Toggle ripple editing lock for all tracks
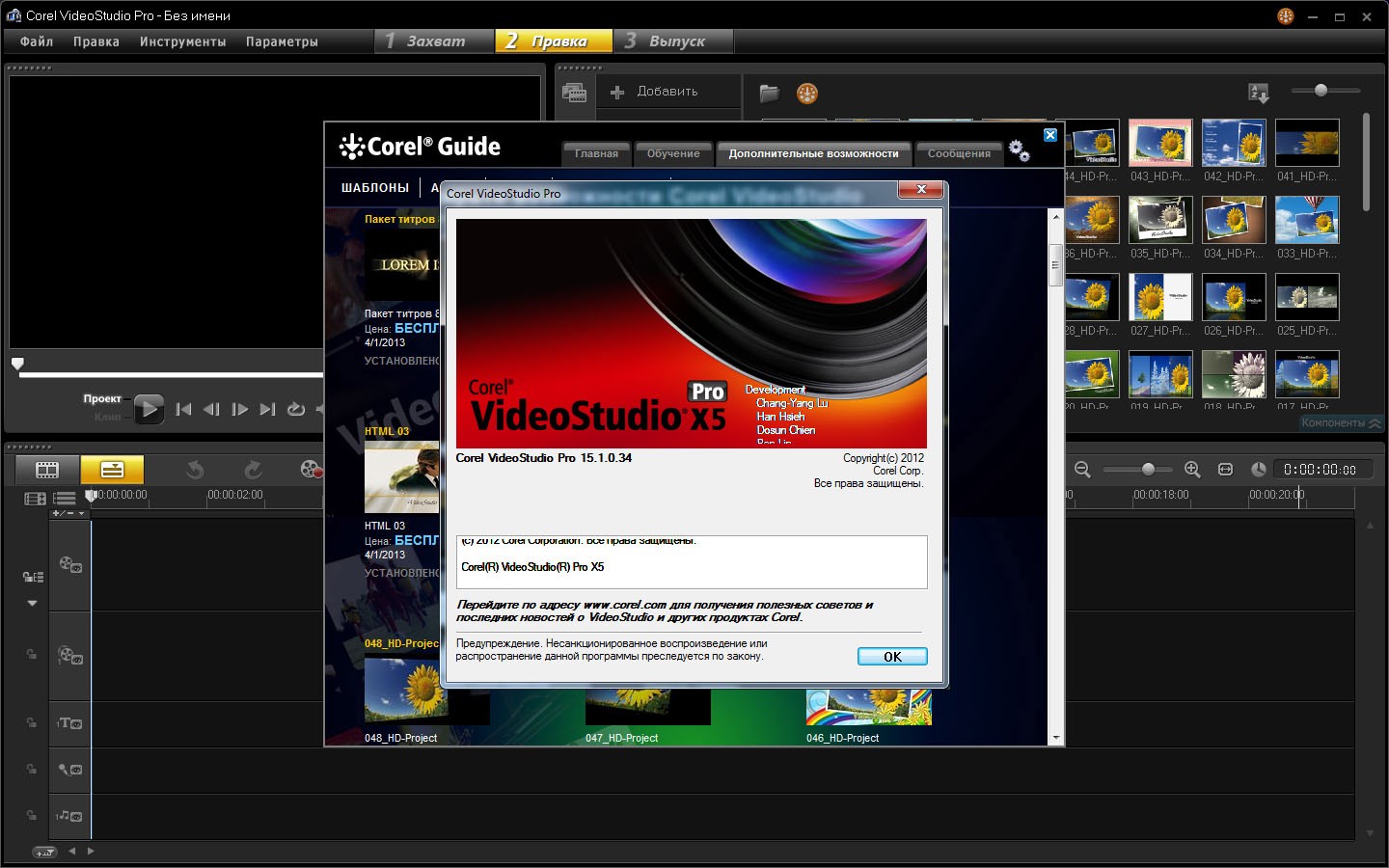The image size is (1389, 868). click(x=33, y=577)
